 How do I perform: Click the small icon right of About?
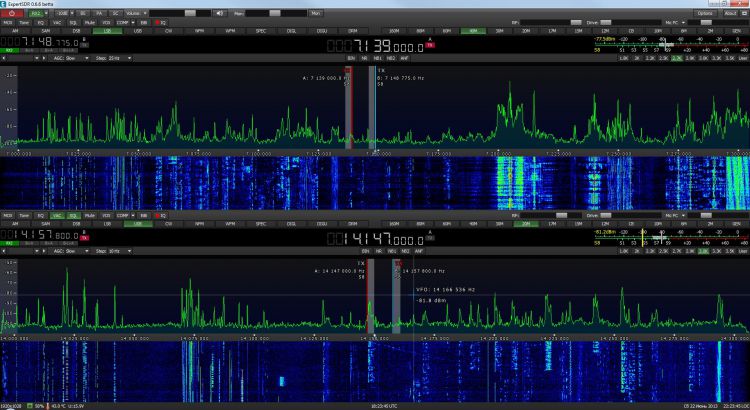click(743, 13)
